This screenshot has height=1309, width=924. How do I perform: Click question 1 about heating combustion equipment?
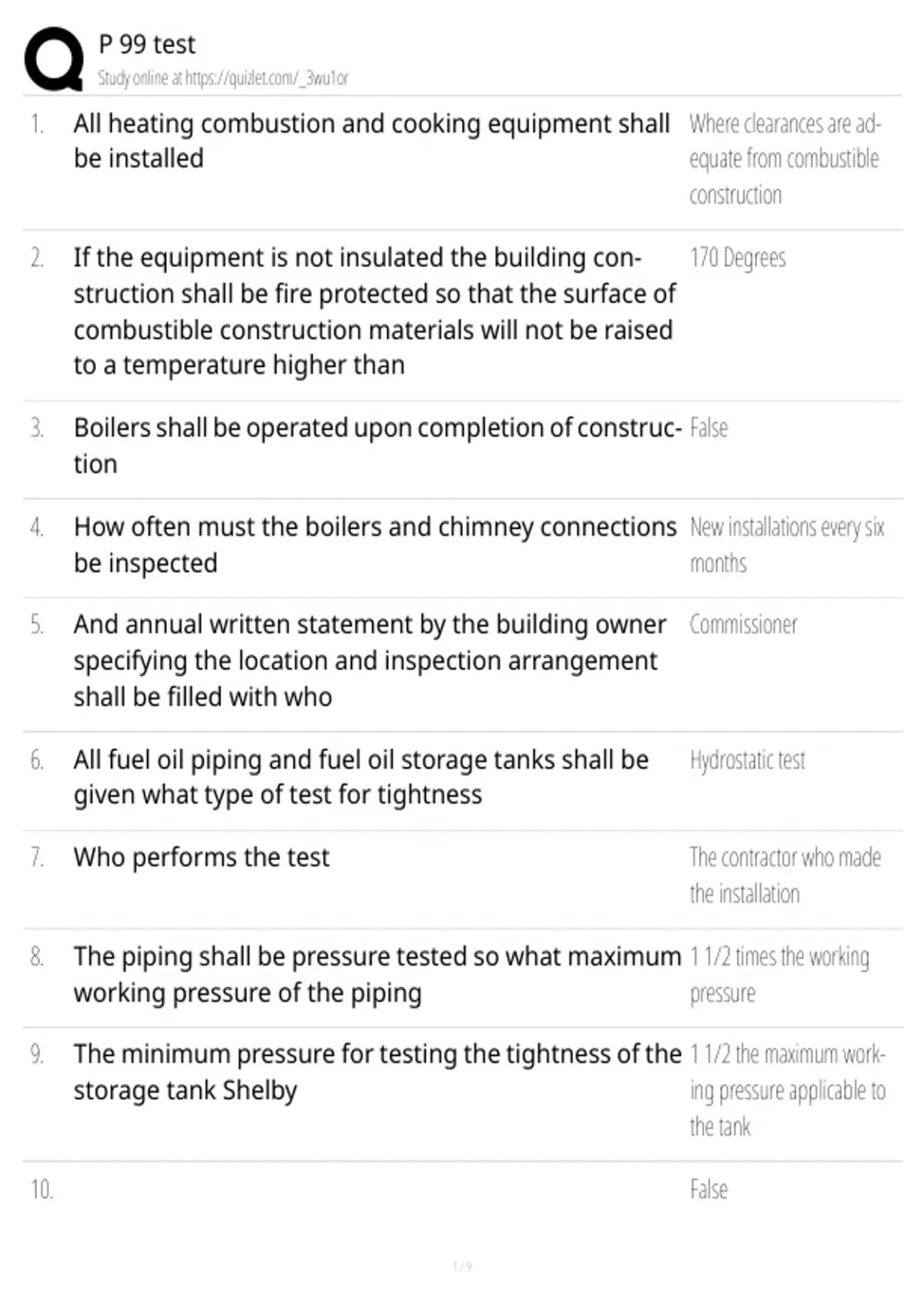pos(372,141)
